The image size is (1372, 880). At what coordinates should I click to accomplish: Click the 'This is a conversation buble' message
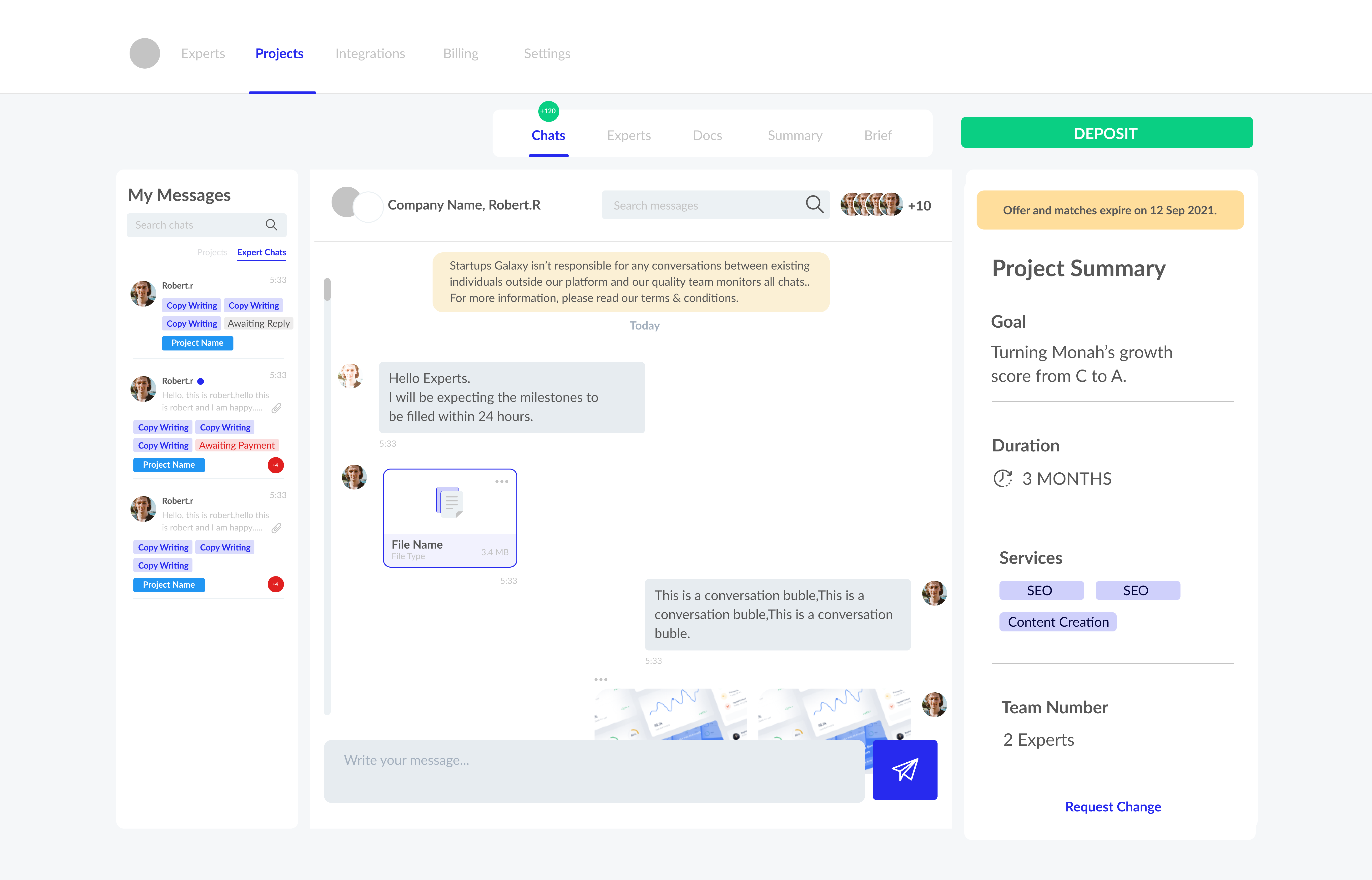[777, 614]
